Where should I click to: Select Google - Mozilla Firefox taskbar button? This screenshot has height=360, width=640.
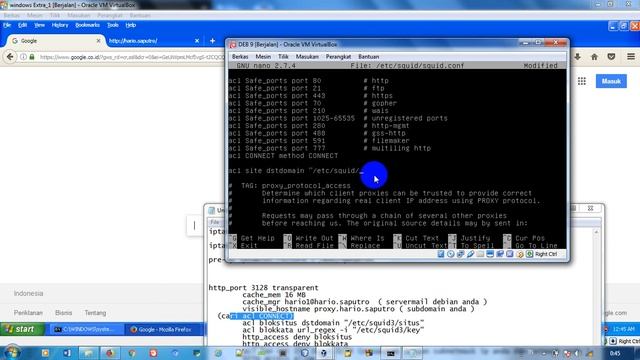tap(163, 329)
